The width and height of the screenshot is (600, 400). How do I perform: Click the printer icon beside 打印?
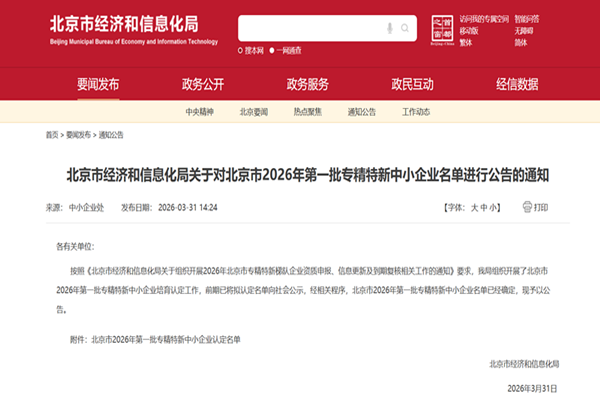[527, 207]
